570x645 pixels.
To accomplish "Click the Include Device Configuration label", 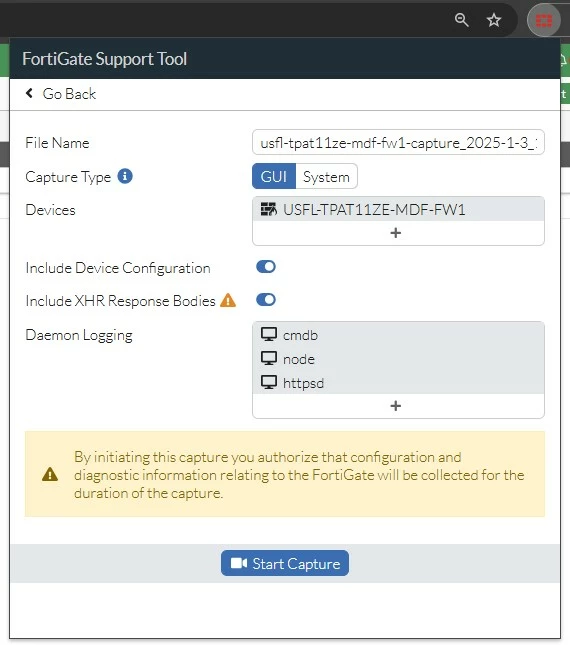I will 118,268.
